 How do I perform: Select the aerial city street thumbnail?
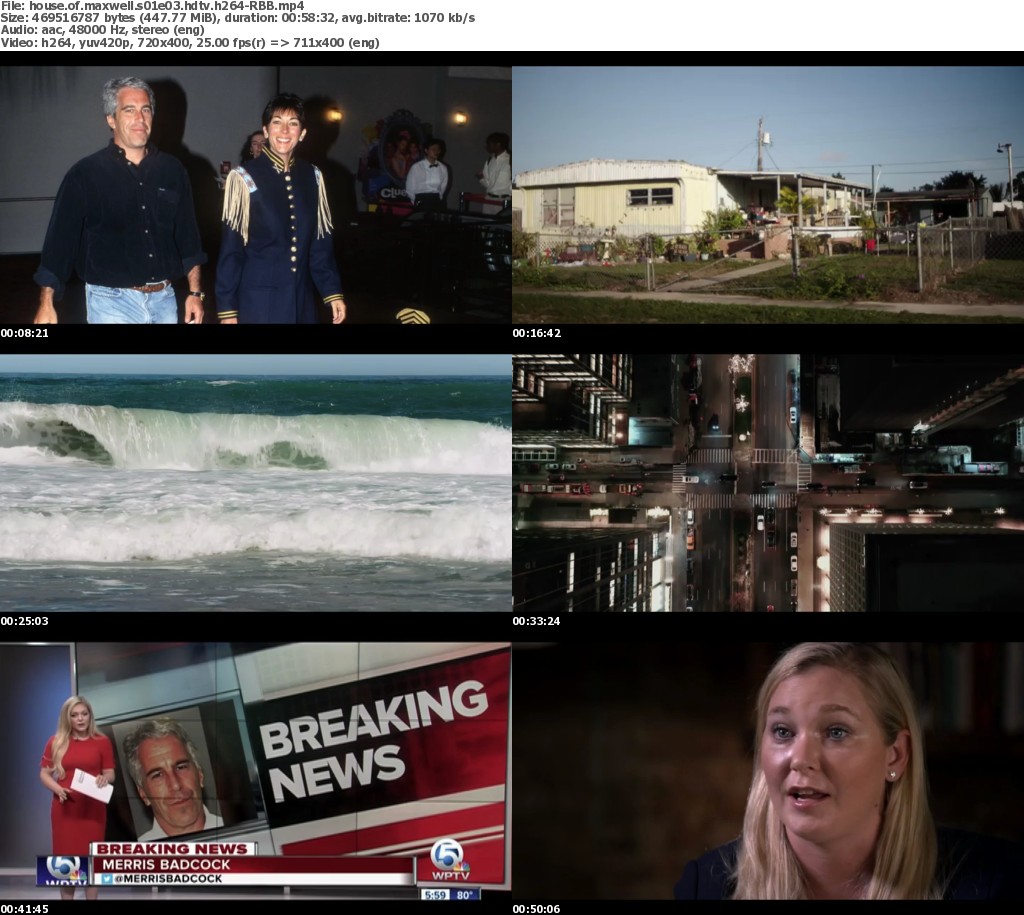pos(768,482)
